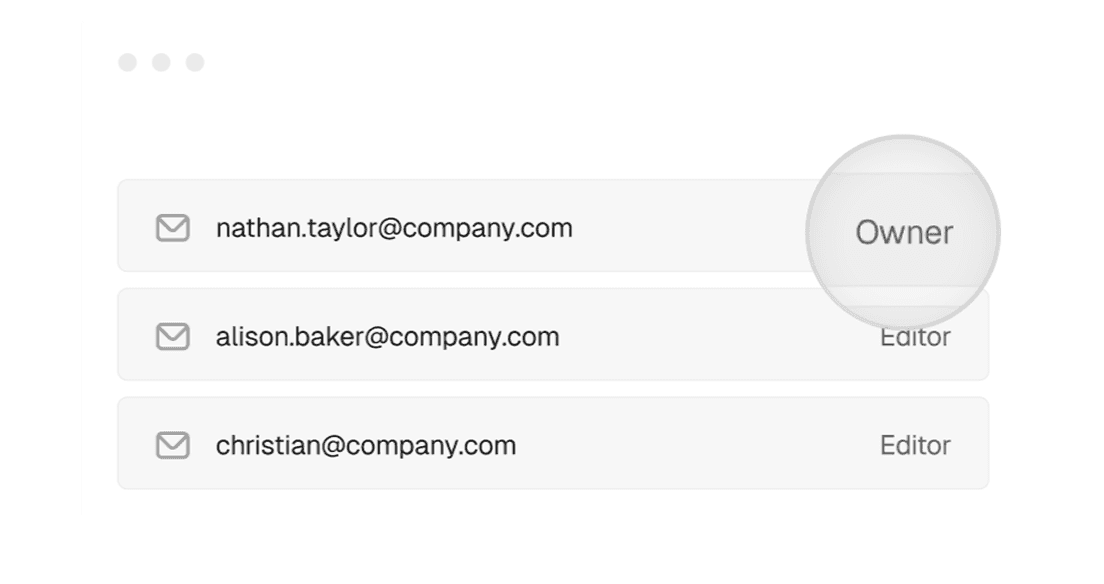Open Editor role for alison.baker@company.com
The image size is (1104, 584).
tap(915, 337)
